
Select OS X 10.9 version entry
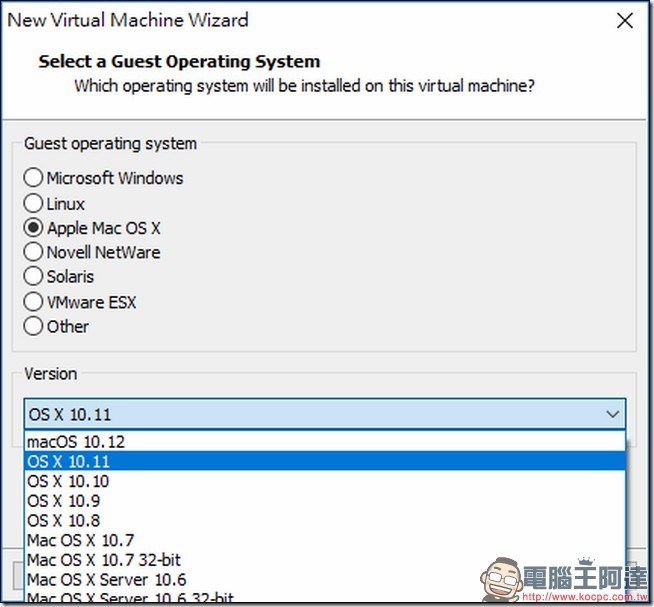(325, 501)
